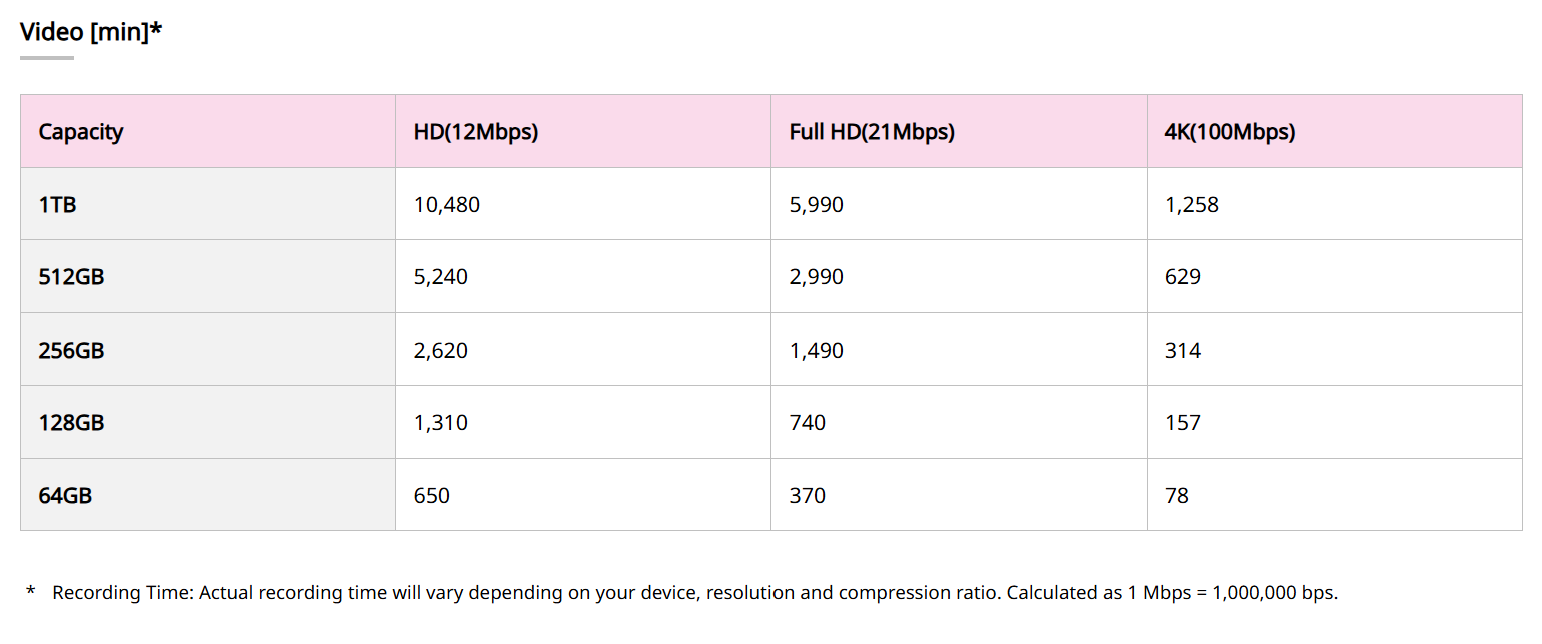Select the 256GB capacity row label
Image resolution: width=1542 pixels, height=644 pixels.
tap(71, 350)
